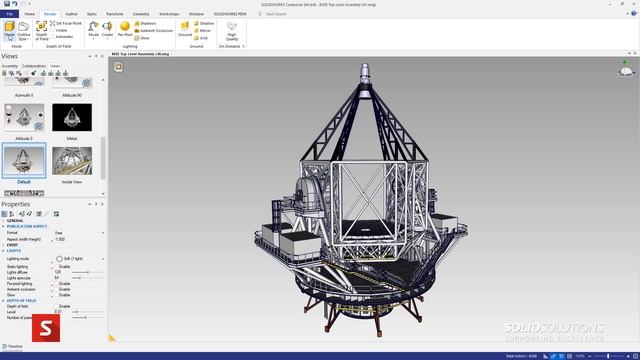The width and height of the screenshot is (640, 360).
Task: Click the Start Search field
Action: point(276,14)
